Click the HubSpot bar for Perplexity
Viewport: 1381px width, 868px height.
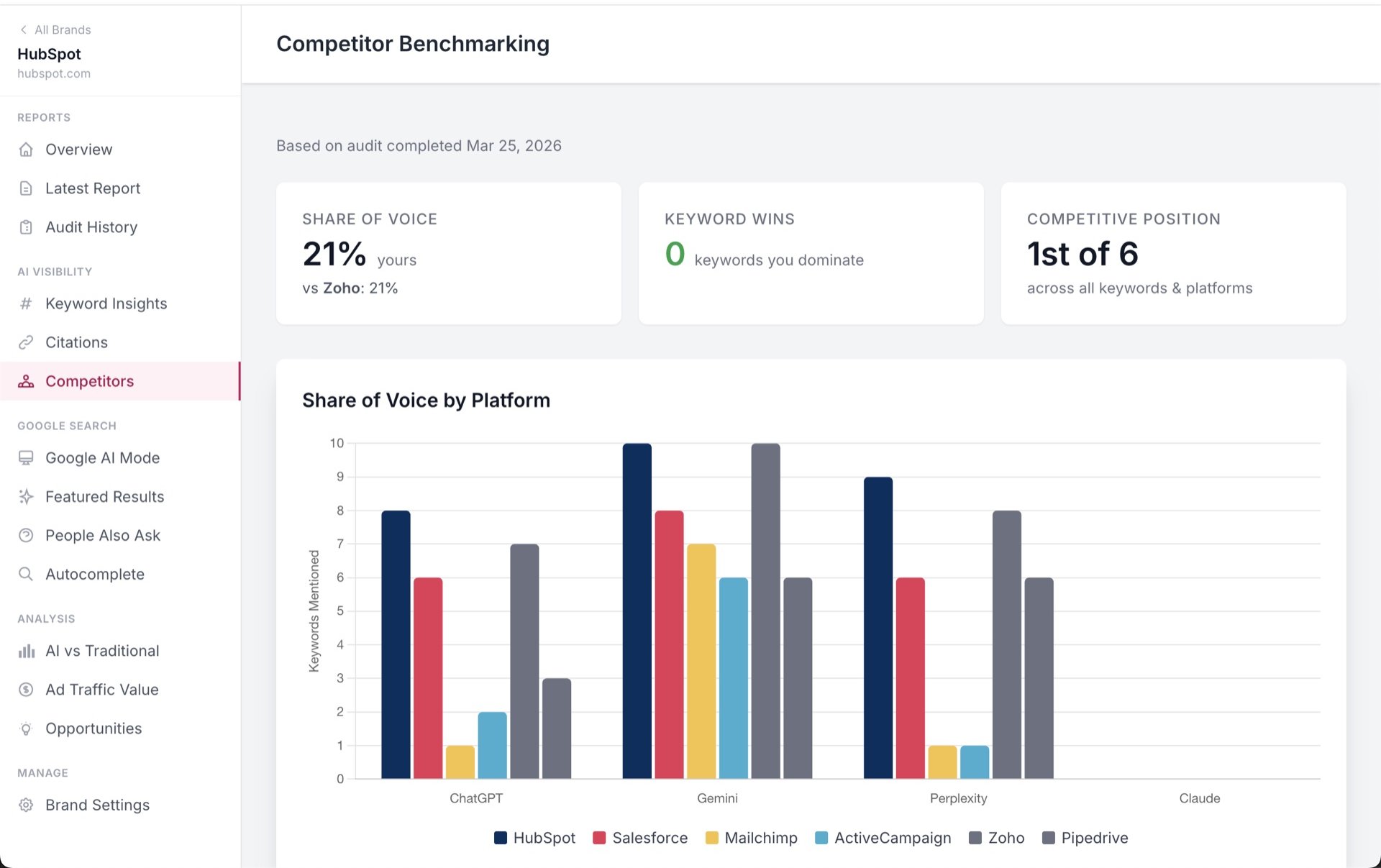point(878,628)
